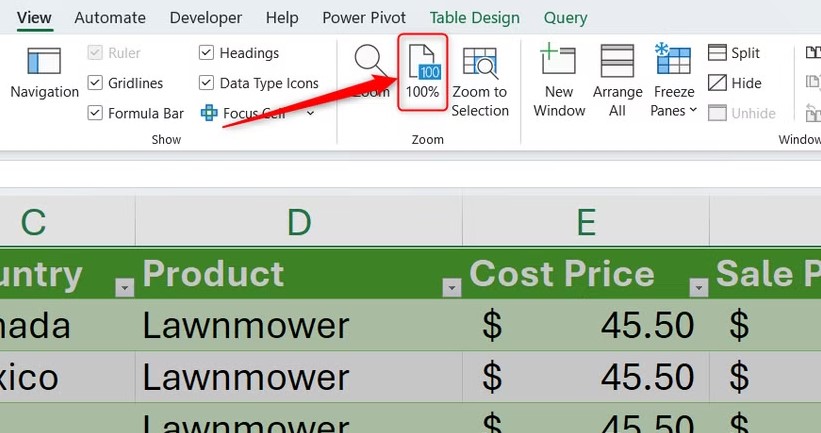This screenshot has height=433, width=821.
Task: Select Lawnmower cell in Canada row
Action: pyautogui.click(x=299, y=325)
